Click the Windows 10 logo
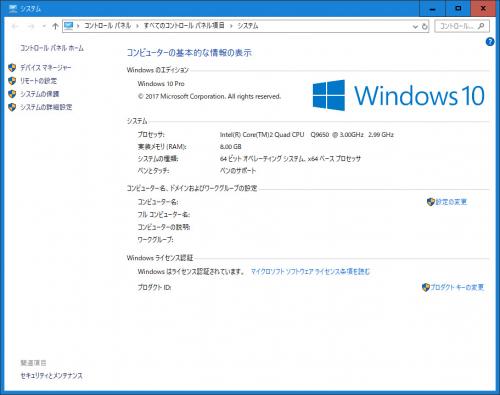The width and height of the screenshot is (500, 395). pyautogui.click(x=398, y=95)
